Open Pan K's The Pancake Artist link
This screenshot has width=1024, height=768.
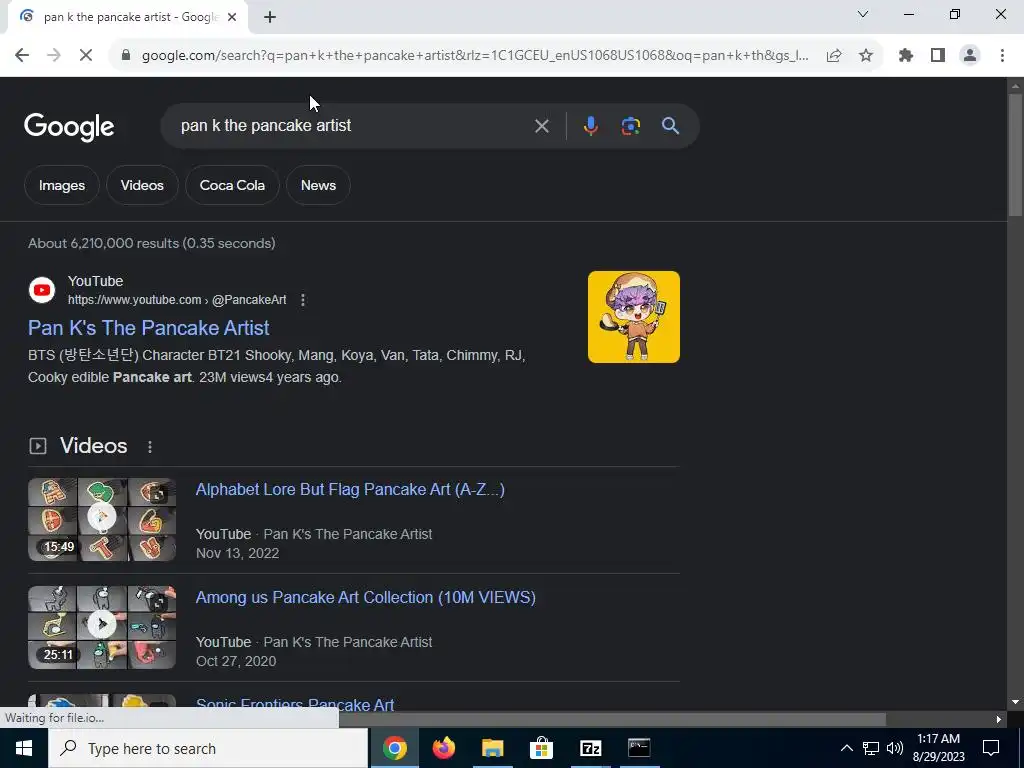[x=149, y=328]
